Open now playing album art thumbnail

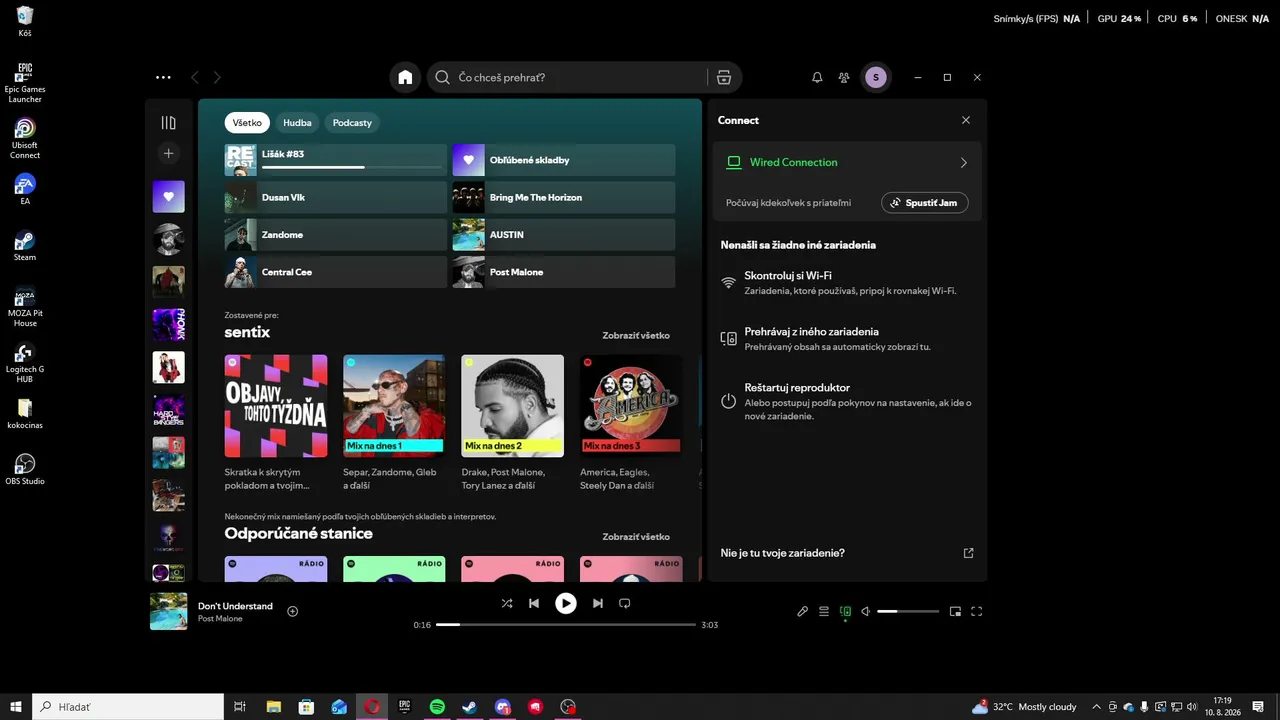(168, 611)
